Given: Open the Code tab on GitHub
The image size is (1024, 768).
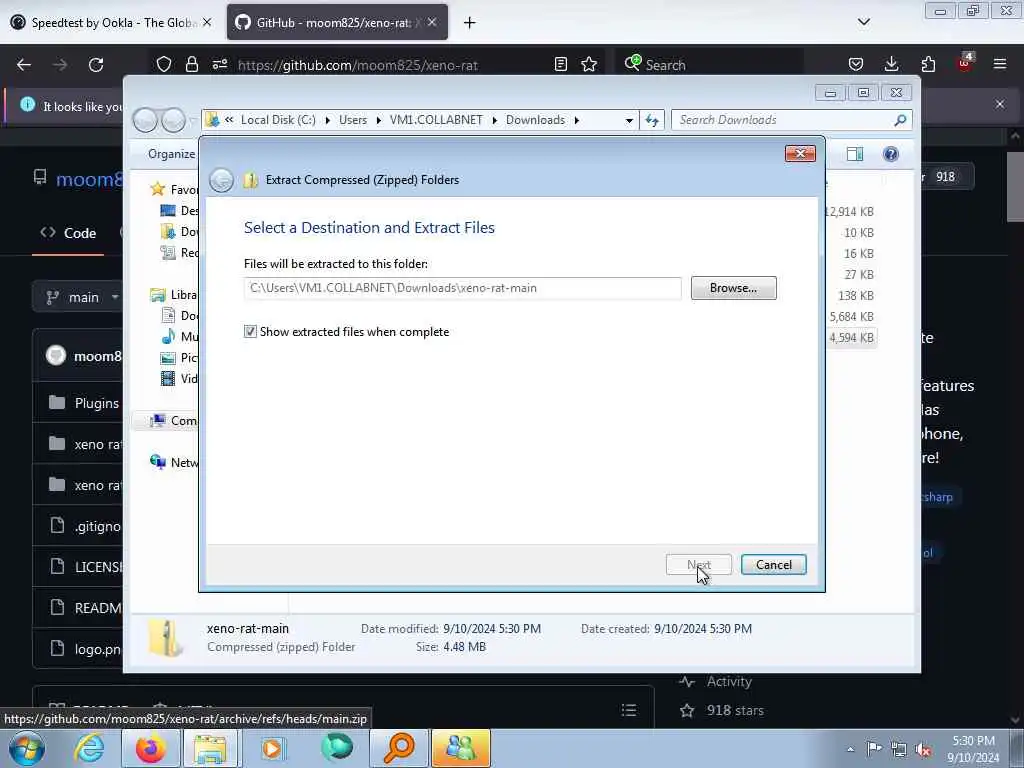Looking at the screenshot, I should coord(68,233).
